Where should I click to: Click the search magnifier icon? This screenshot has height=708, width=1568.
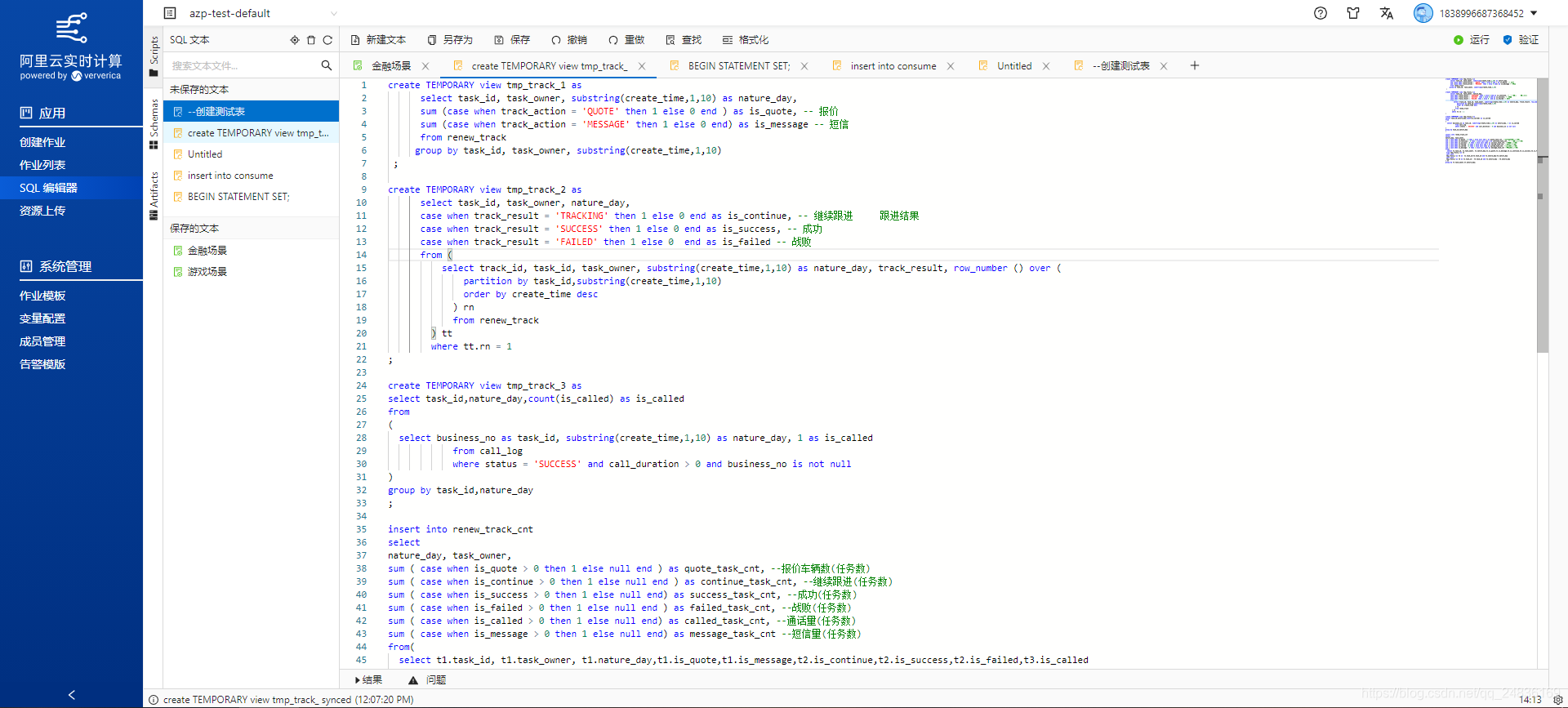point(327,65)
